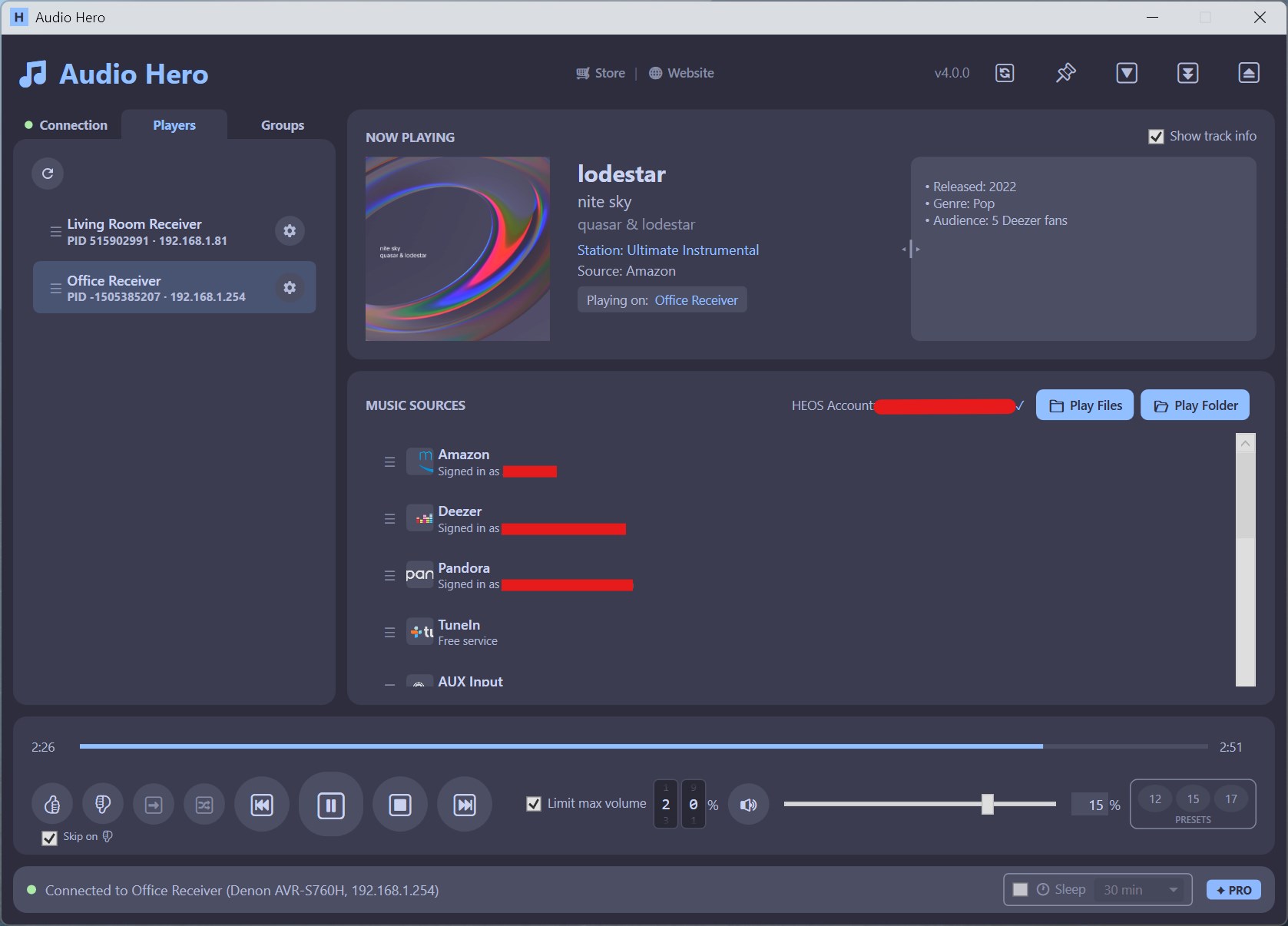
Task: Click the 'TuneIn' source name
Action: point(459,625)
